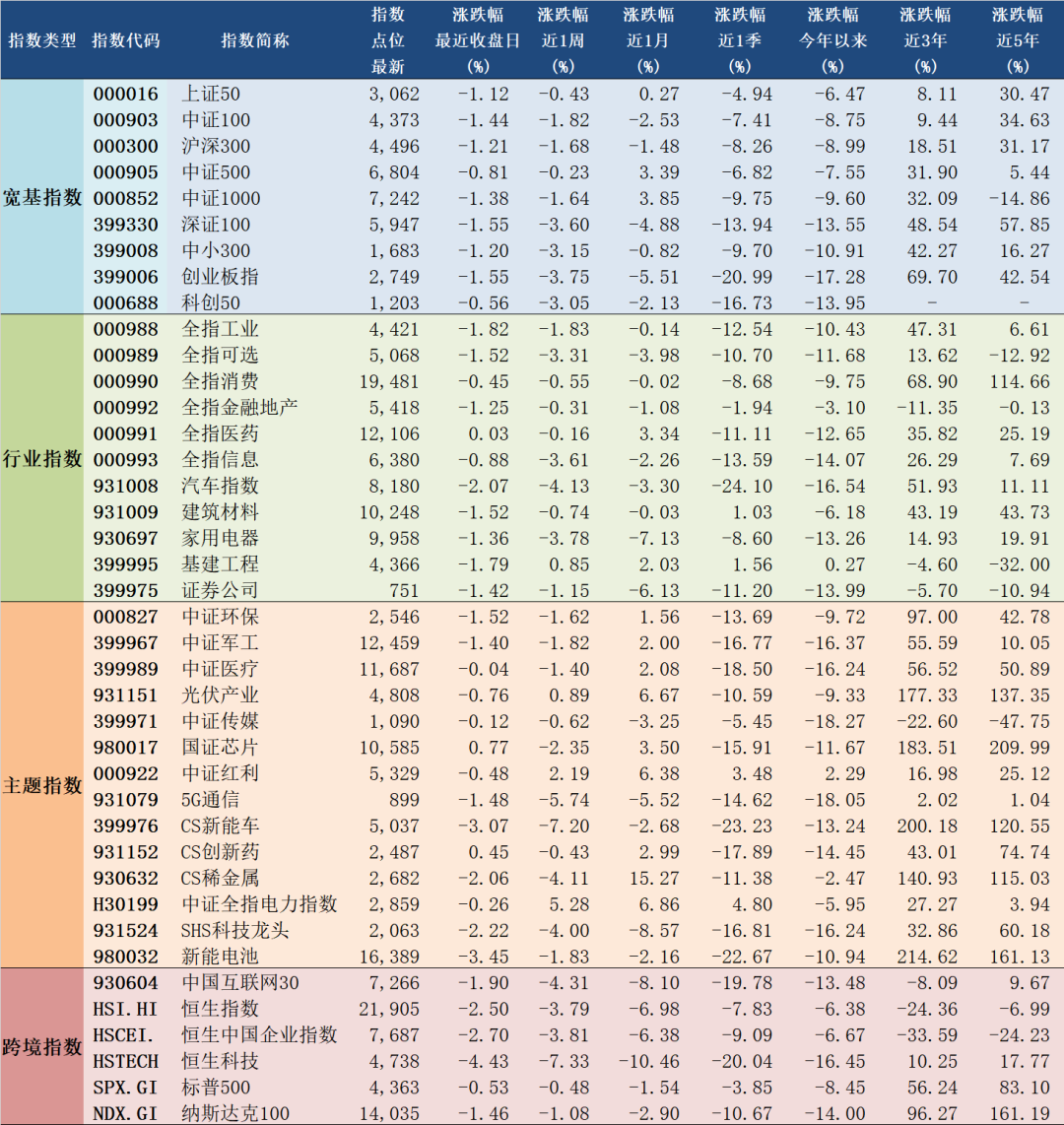The height and width of the screenshot is (1125, 1064).
Task: Select the 主题指数 category cell
Action: click(42, 786)
